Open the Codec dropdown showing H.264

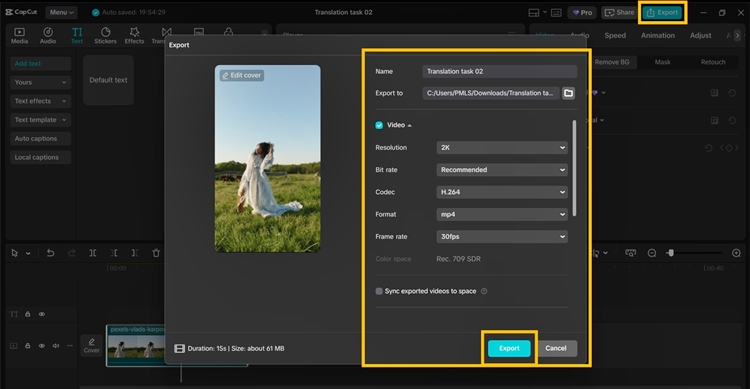tap(502, 192)
